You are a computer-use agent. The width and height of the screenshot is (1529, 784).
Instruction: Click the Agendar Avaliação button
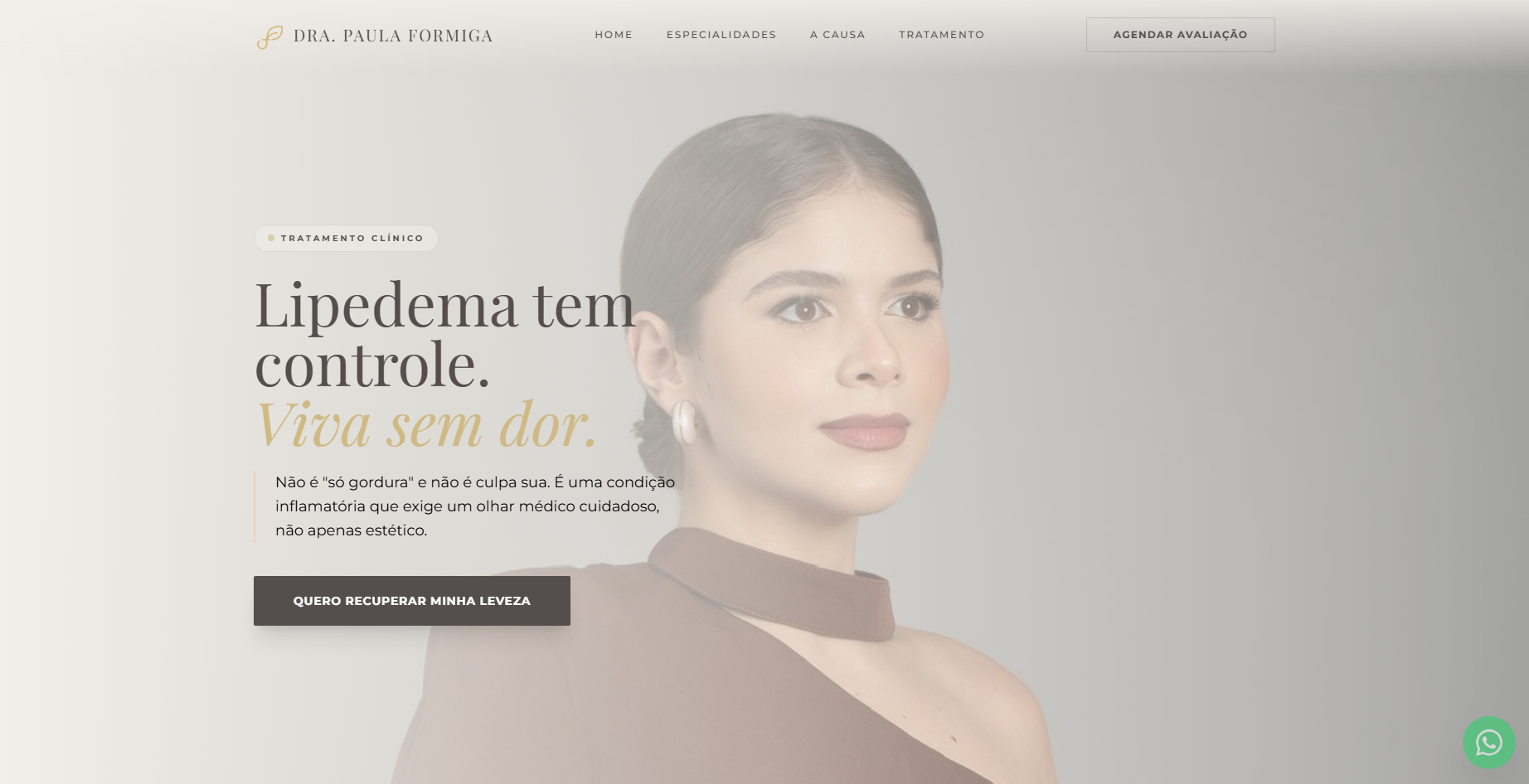[1180, 35]
